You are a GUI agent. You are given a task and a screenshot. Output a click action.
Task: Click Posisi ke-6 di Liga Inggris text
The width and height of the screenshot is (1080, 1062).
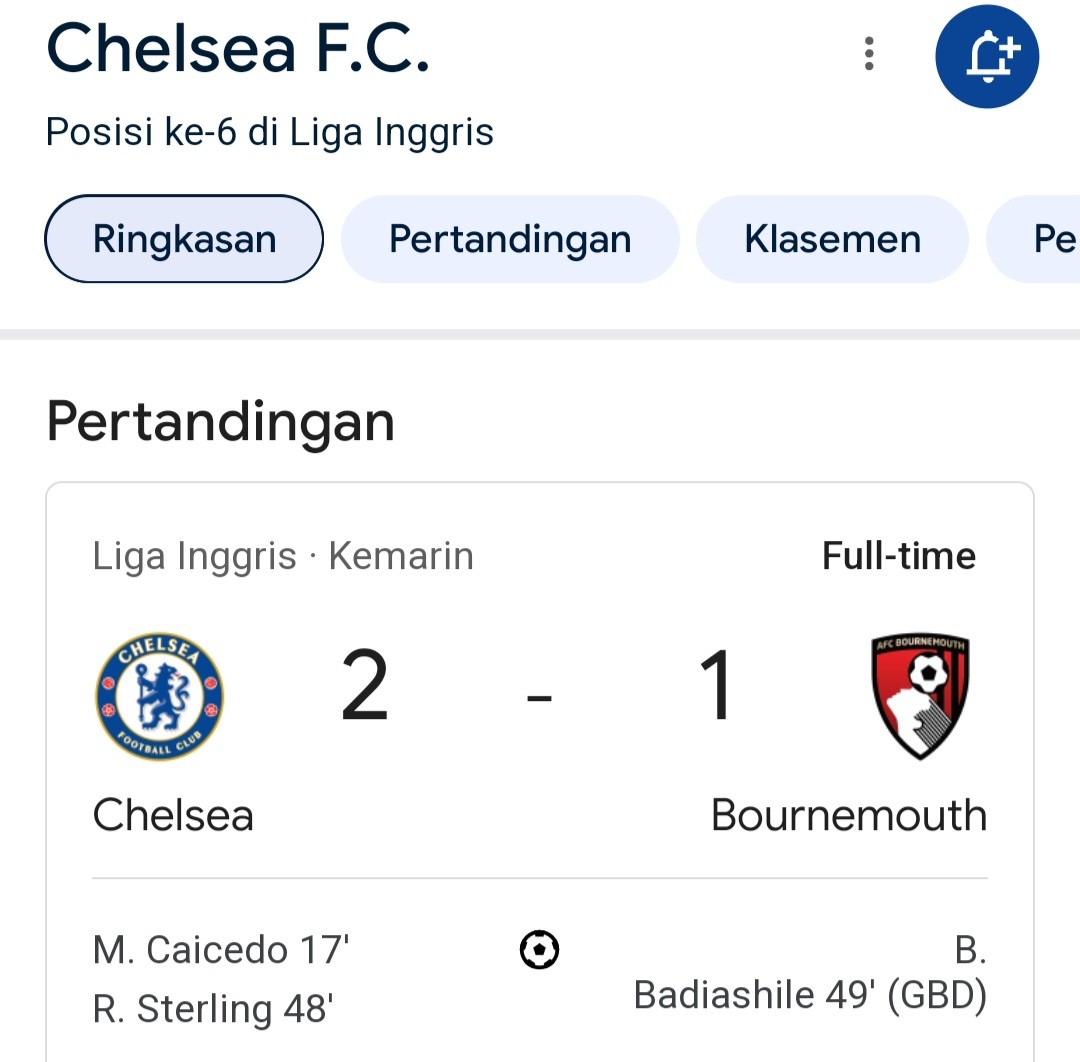(269, 132)
